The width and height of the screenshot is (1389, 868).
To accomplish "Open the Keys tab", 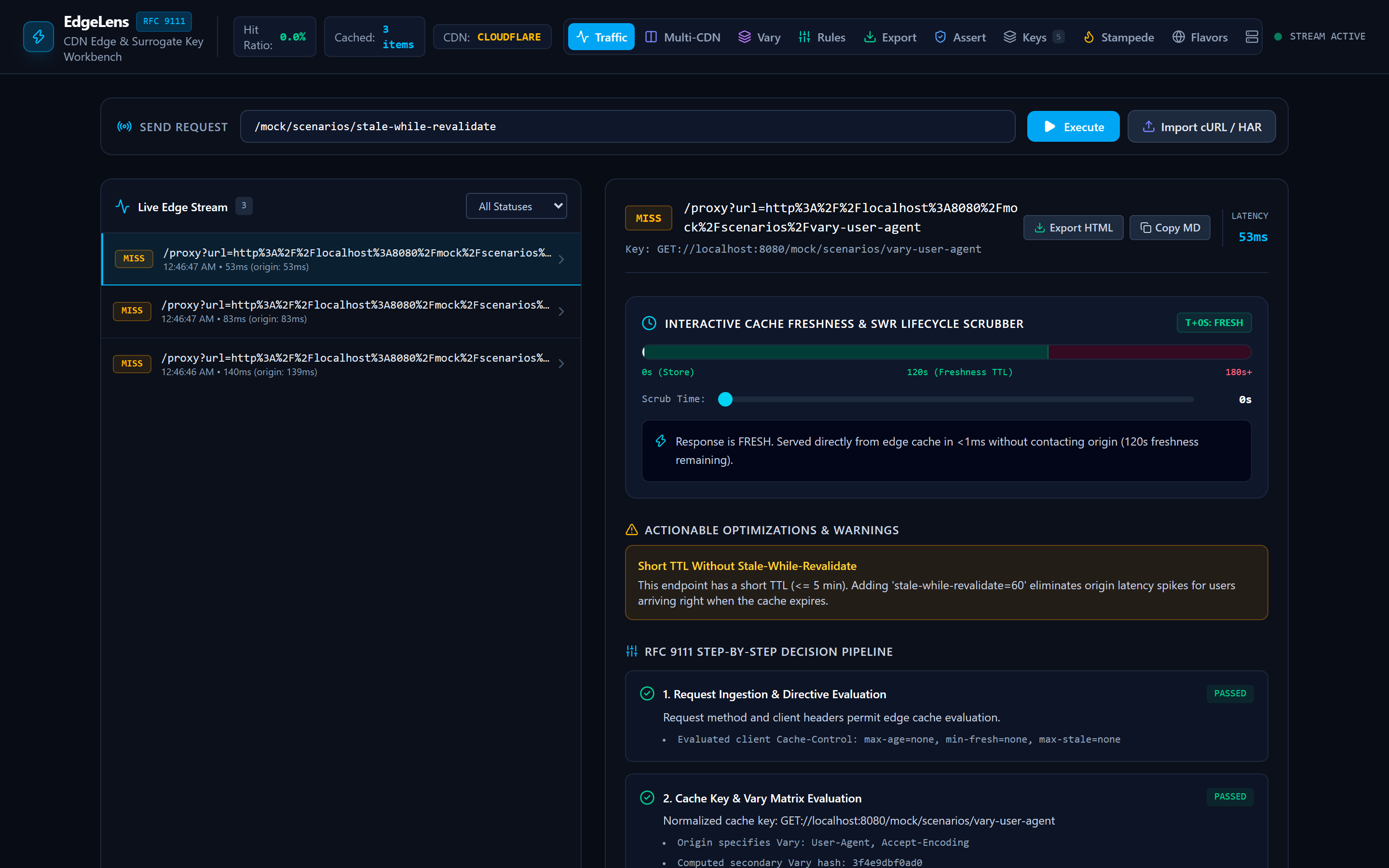I will pyautogui.click(x=1033, y=37).
